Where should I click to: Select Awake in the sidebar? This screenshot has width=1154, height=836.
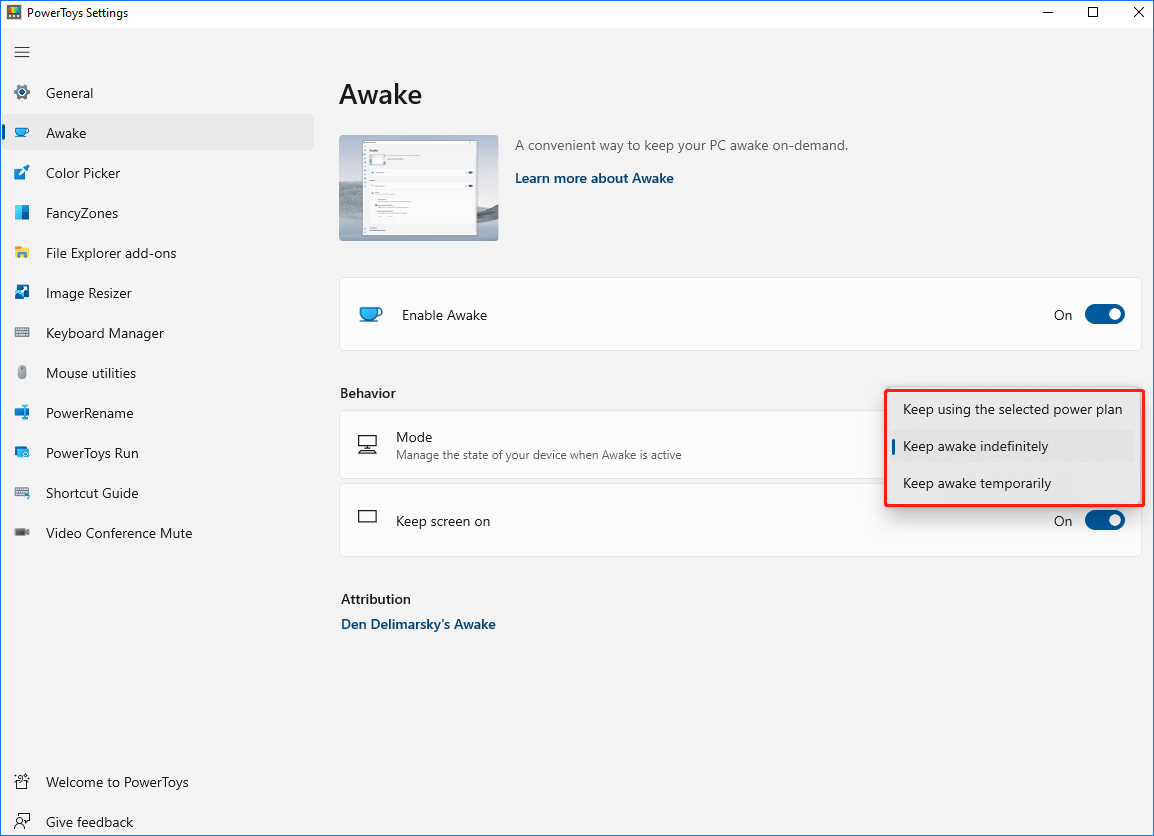(158, 132)
